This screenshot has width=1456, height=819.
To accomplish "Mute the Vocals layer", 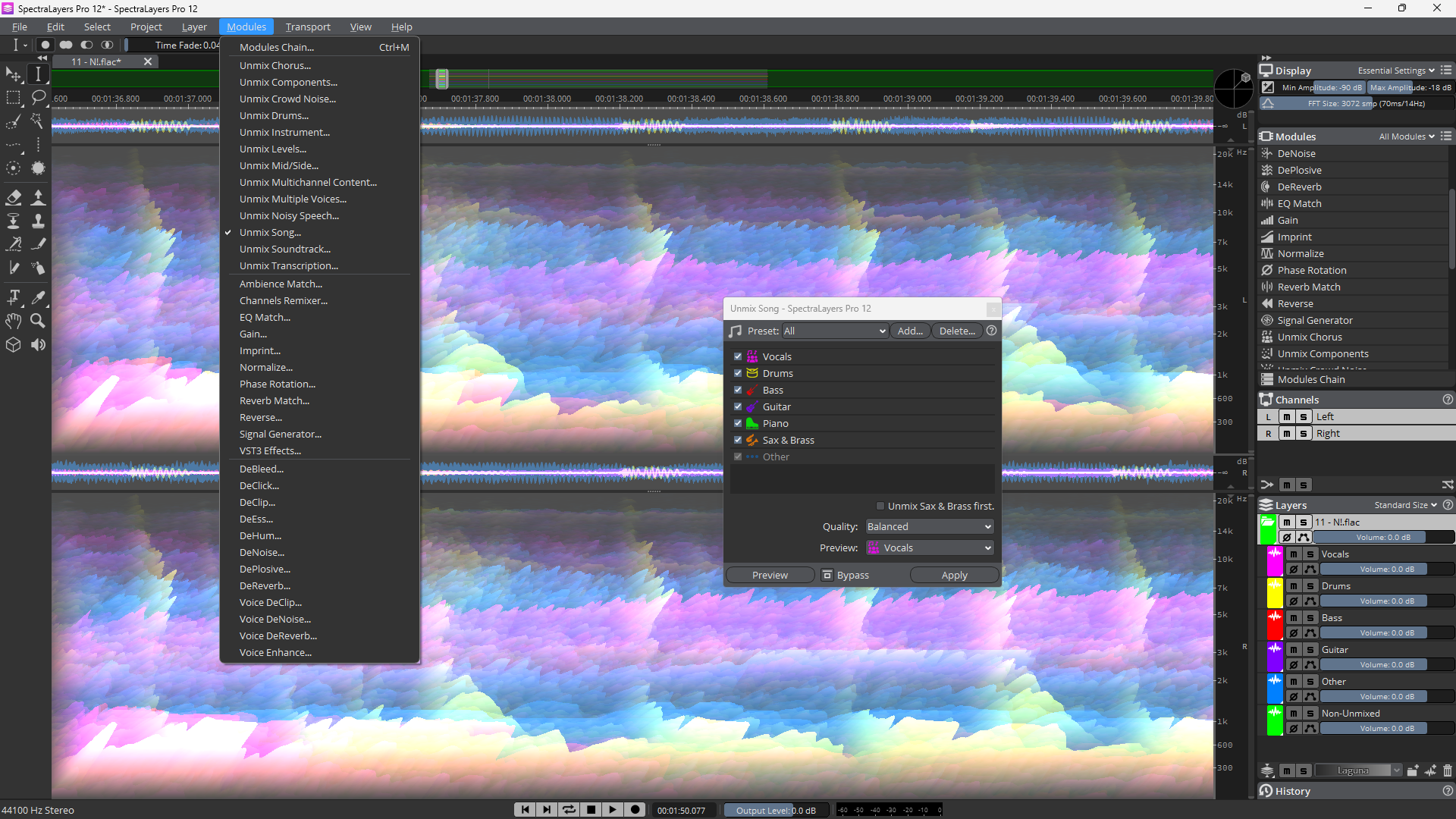I will tap(1294, 554).
